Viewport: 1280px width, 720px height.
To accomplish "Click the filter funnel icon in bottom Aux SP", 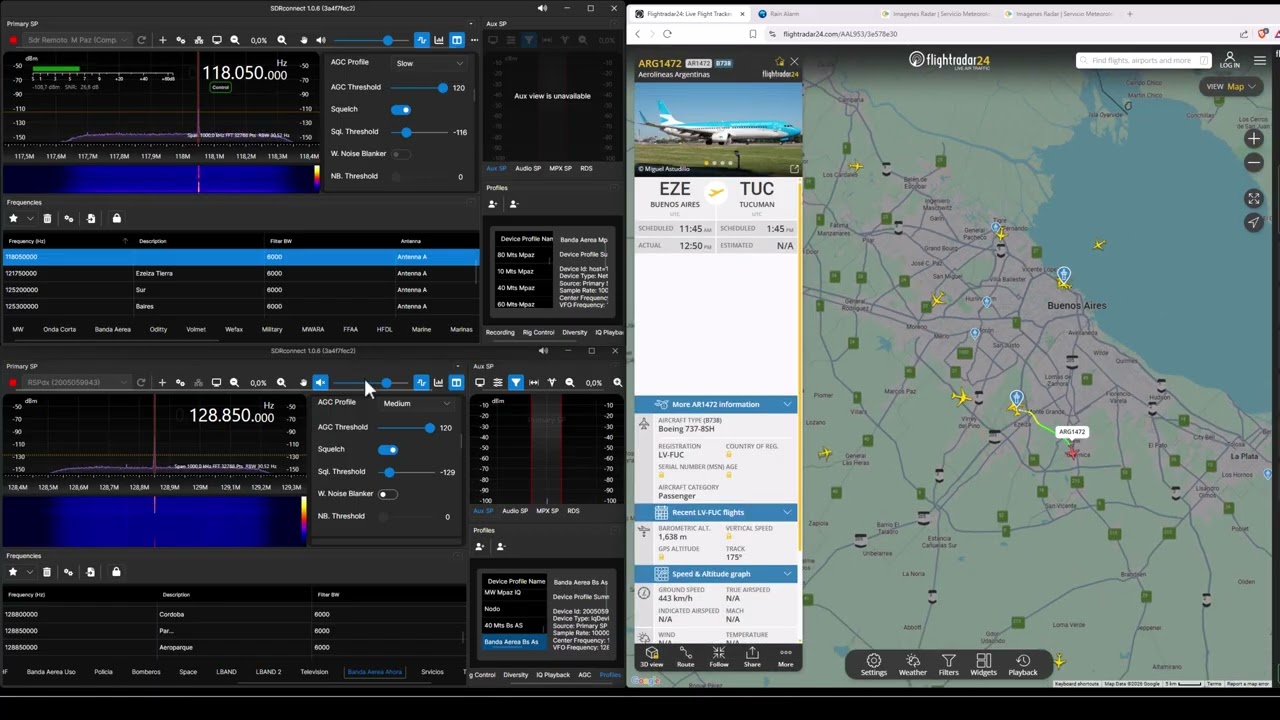I will click(516, 382).
